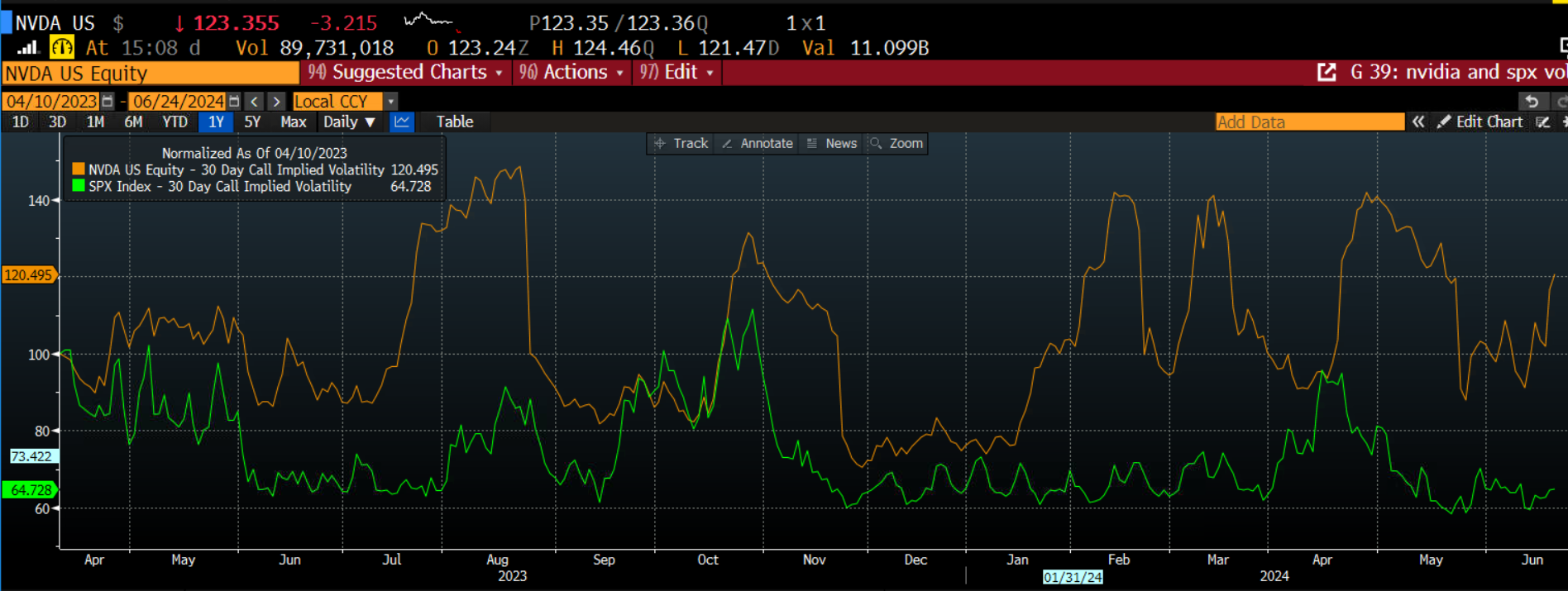Select the 6M time range
The width and height of the screenshot is (1568, 591).
click(x=133, y=122)
